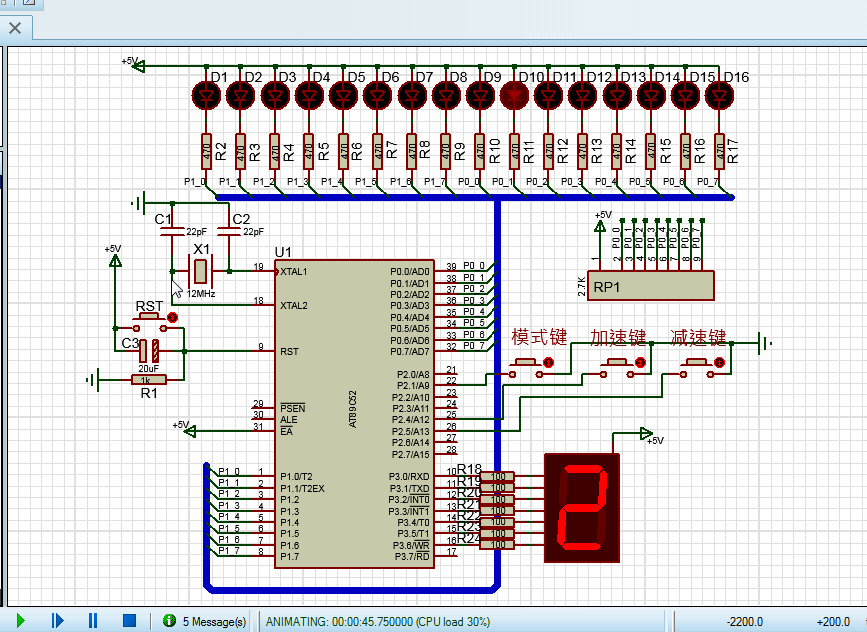This screenshot has height=632, width=867.
Task: Start the simulation with the Play button
Action: coord(20,621)
